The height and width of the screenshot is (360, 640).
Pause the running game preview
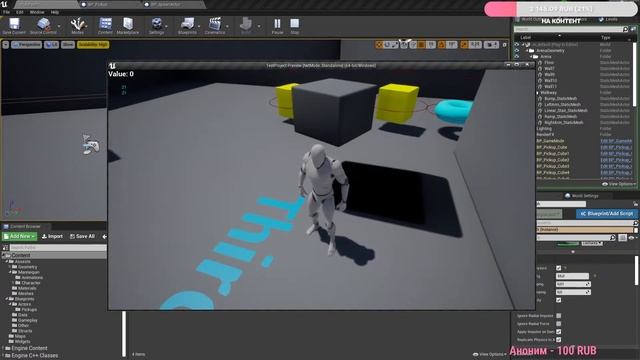coord(278,25)
